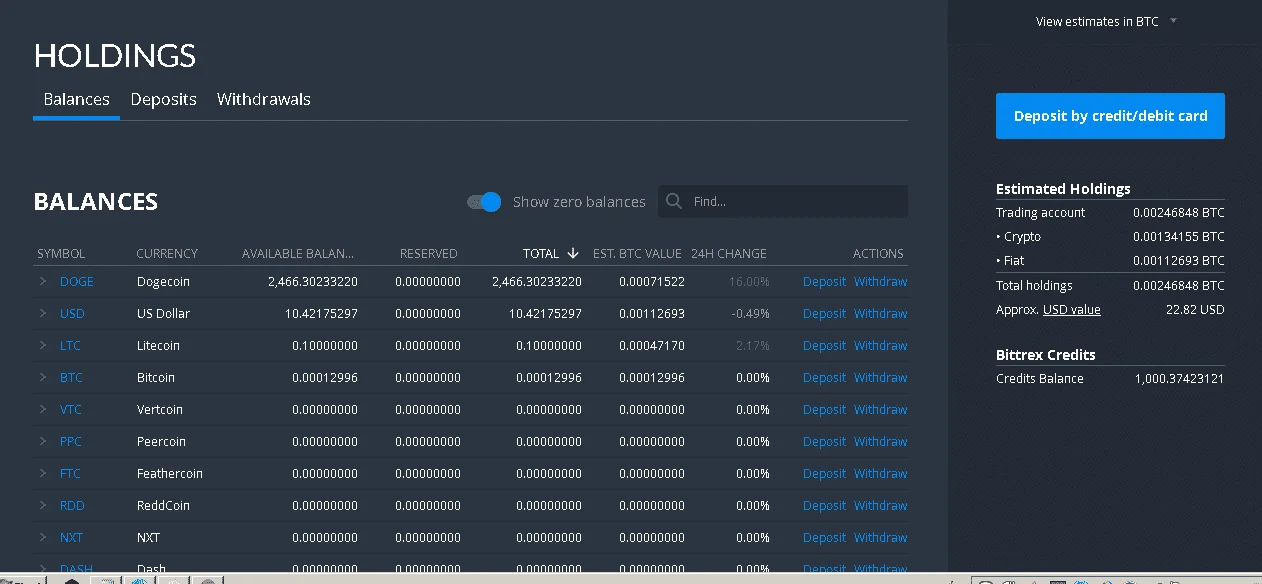Click the sort arrow beside TOTAL header
1262x584 pixels.
click(573, 253)
